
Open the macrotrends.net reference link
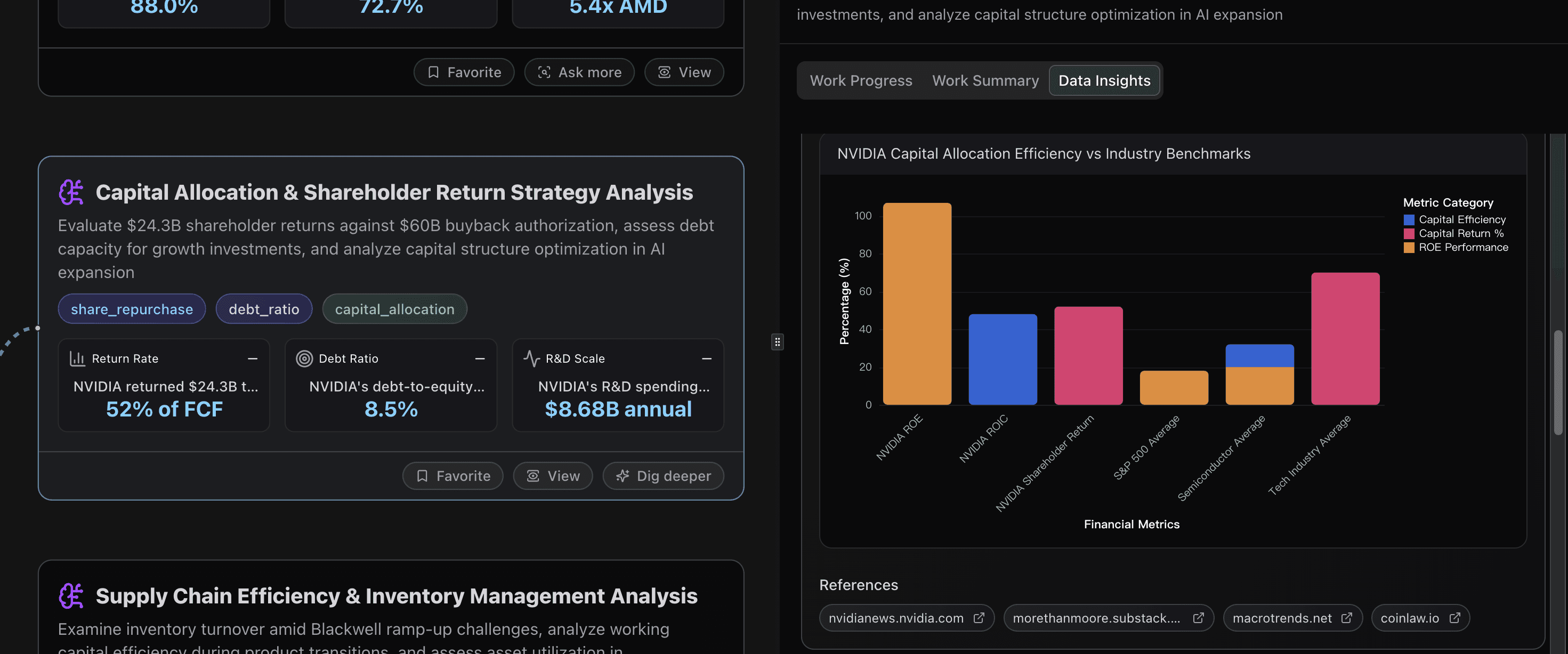1292,617
